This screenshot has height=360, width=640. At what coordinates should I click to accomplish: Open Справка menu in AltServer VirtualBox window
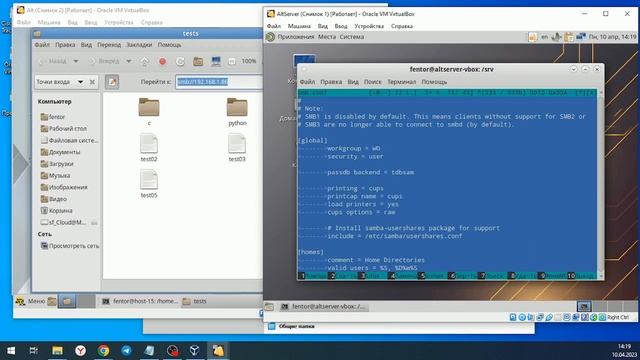pos(402,26)
